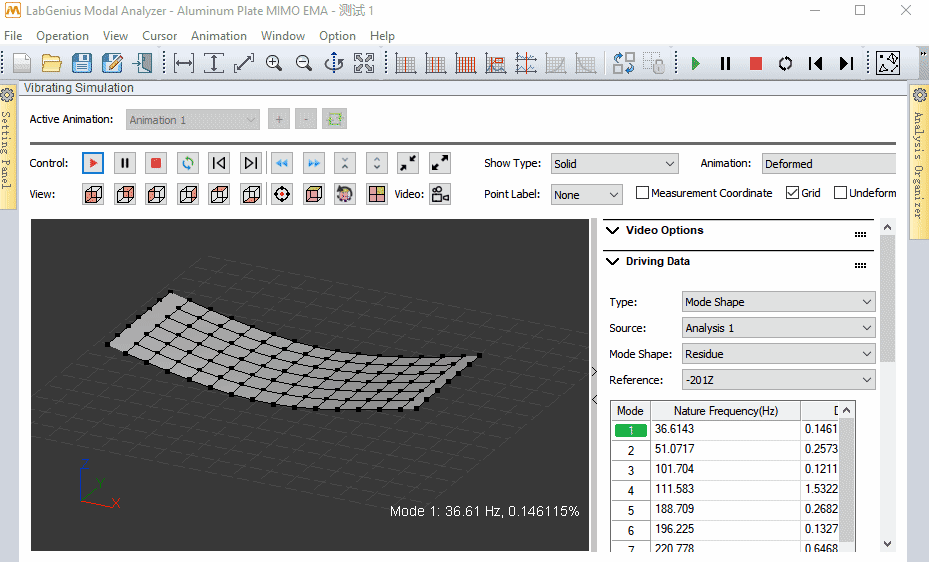The image size is (929, 562).
Task: Open the Source Analysis 1 dropdown
Action: (x=779, y=328)
